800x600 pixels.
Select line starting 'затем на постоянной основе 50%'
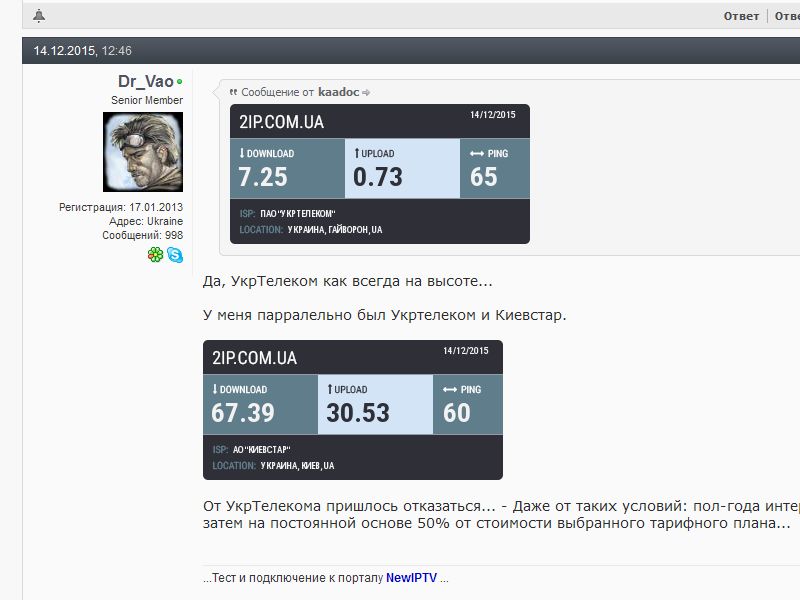coord(497,523)
